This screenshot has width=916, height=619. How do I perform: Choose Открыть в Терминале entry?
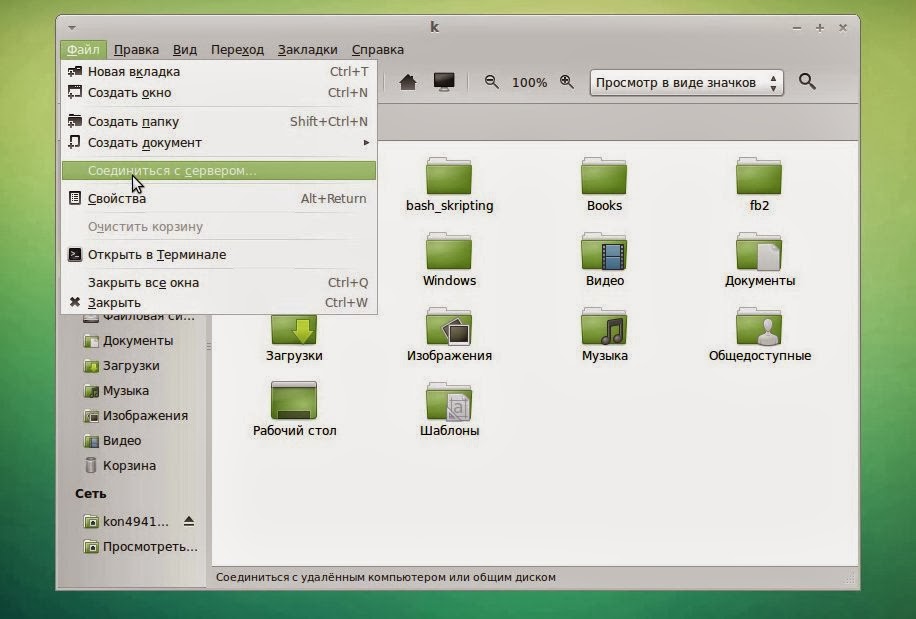point(218,255)
